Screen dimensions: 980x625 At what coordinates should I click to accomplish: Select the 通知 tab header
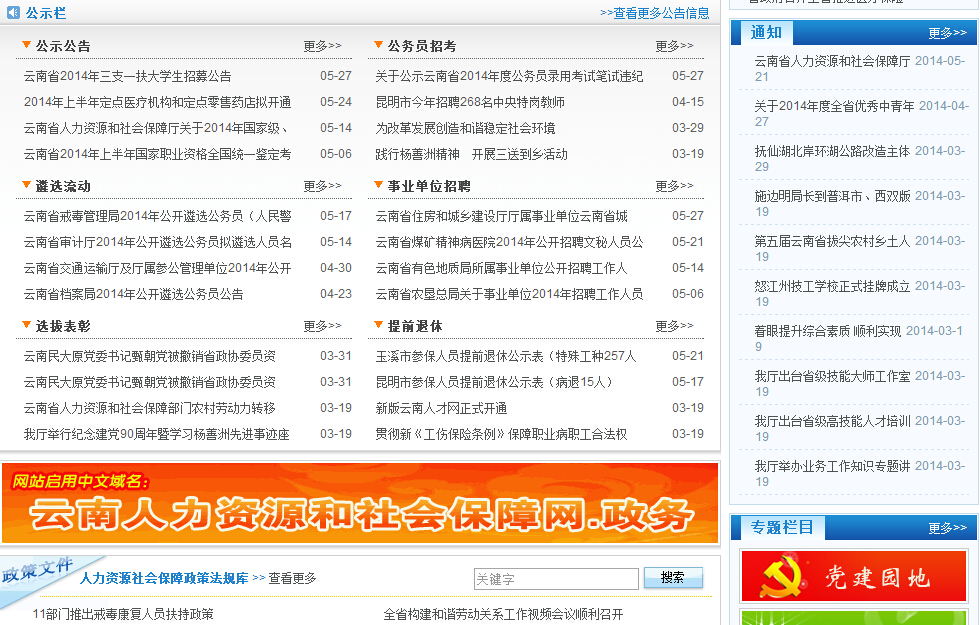tap(766, 32)
